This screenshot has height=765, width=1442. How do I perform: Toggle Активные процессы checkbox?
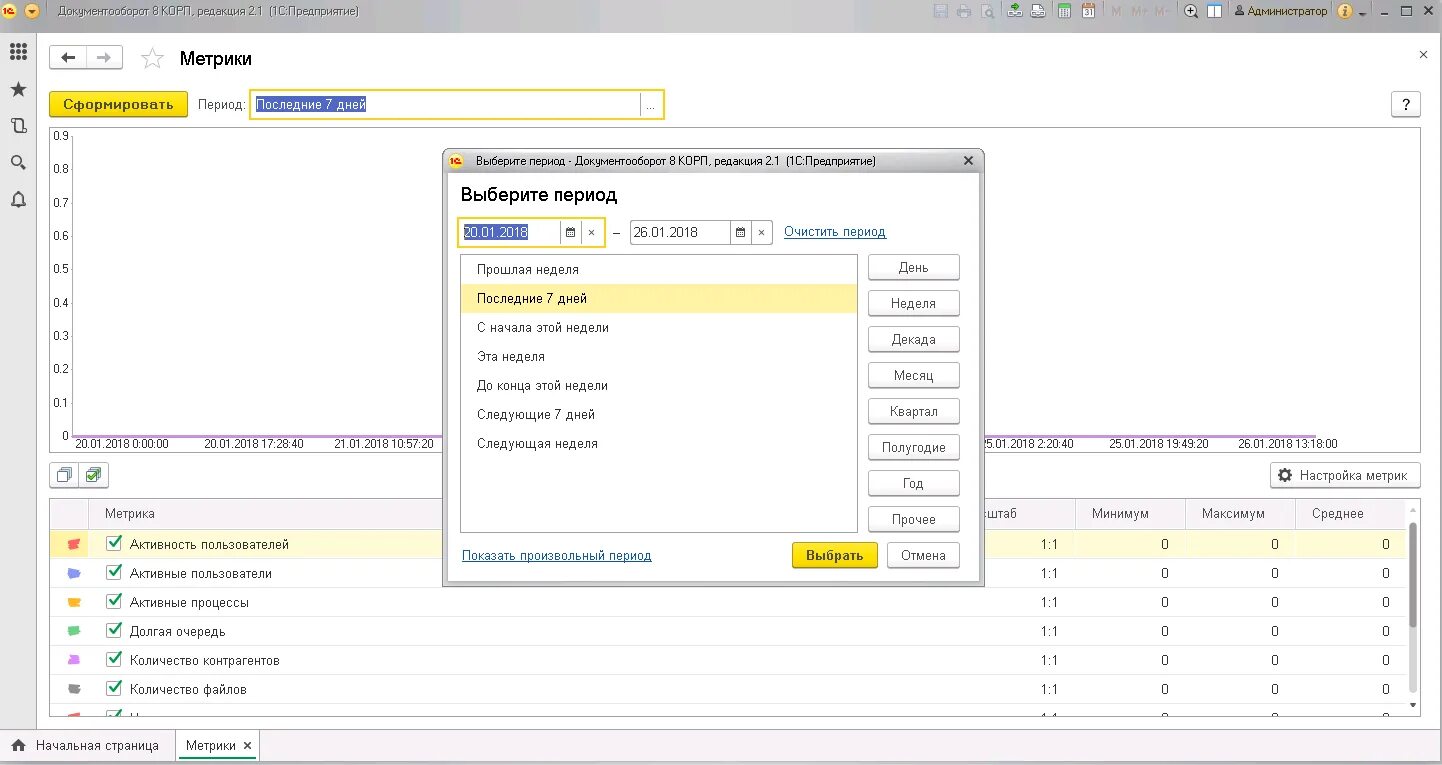pos(114,602)
